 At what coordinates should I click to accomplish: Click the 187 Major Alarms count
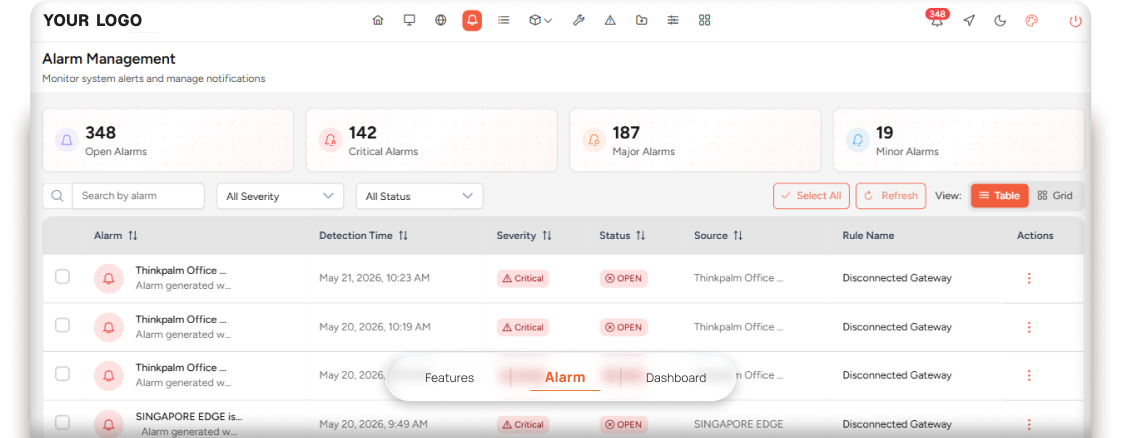click(626, 132)
